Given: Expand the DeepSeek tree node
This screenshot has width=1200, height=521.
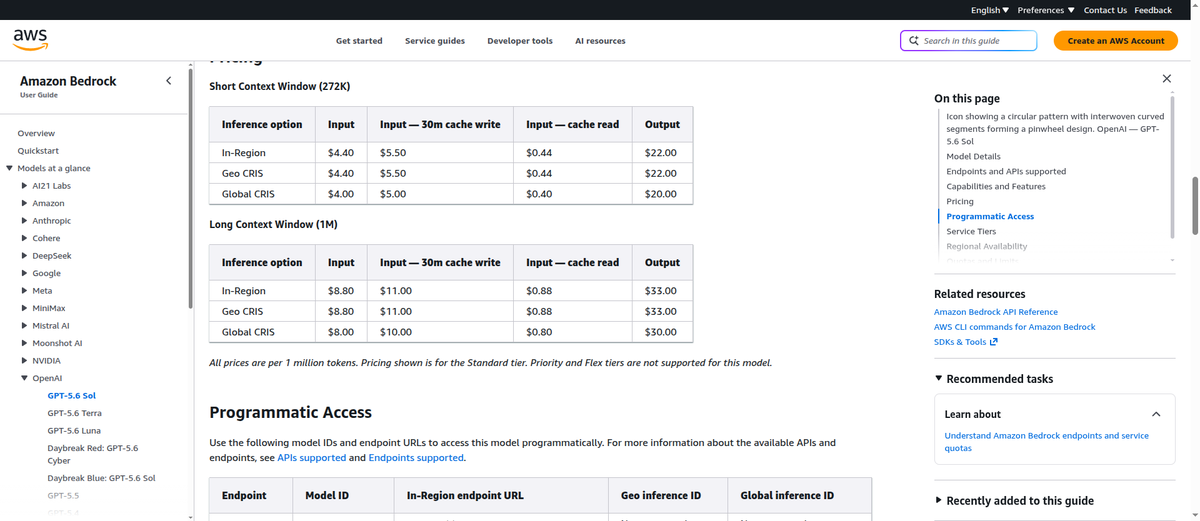Looking at the screenshot, I should coord(25,256).
